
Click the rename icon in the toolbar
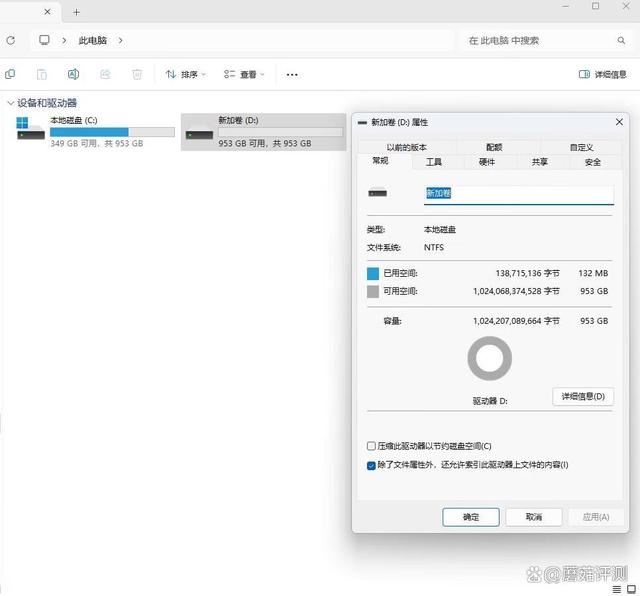[73, 74]
